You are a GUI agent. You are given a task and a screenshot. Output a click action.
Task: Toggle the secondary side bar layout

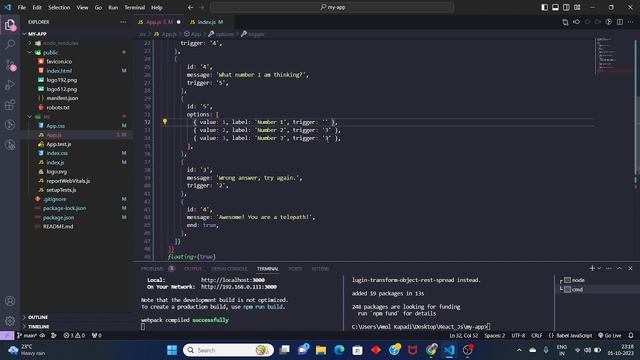(566, 7)
